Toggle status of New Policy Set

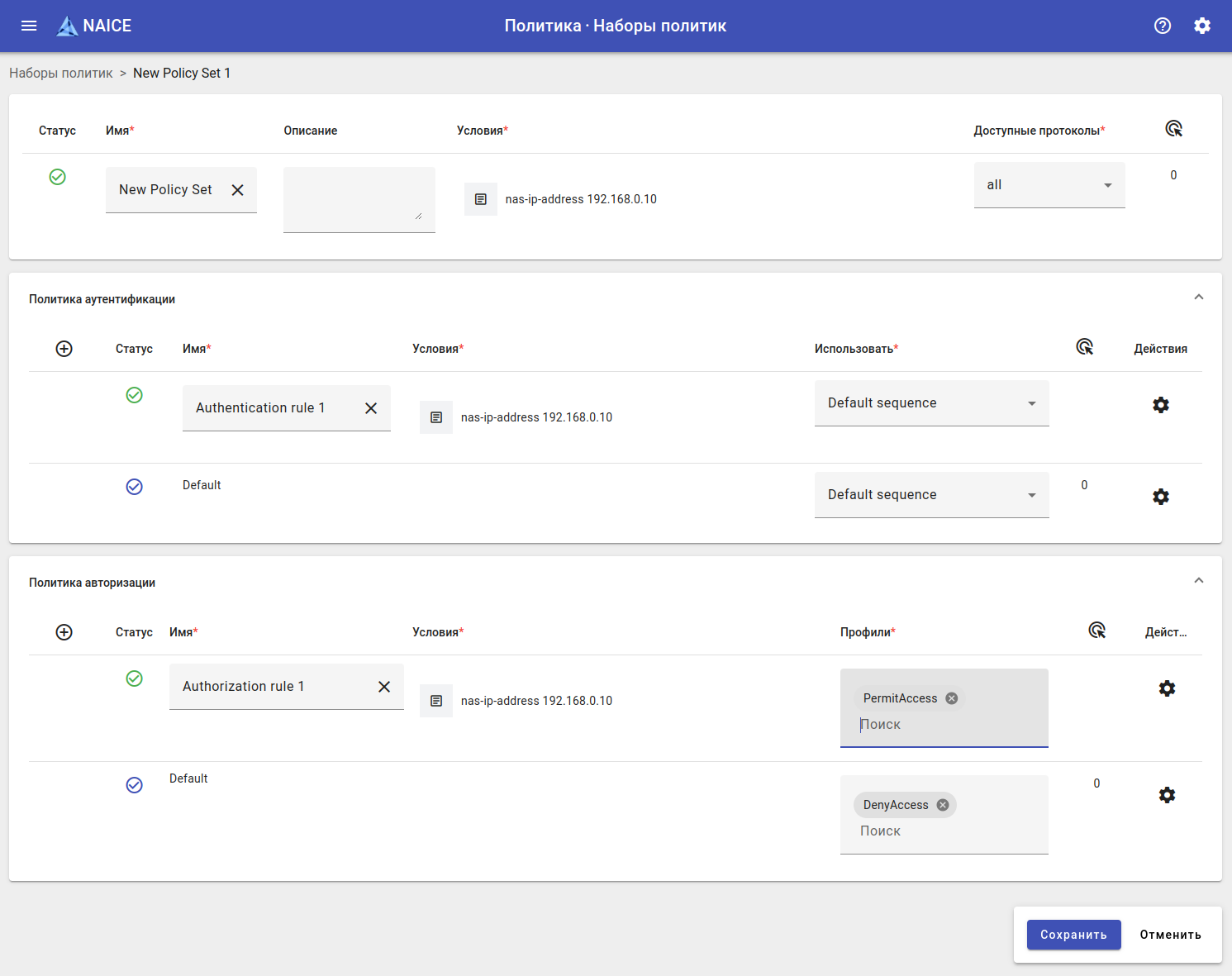(x=58, y=177)
